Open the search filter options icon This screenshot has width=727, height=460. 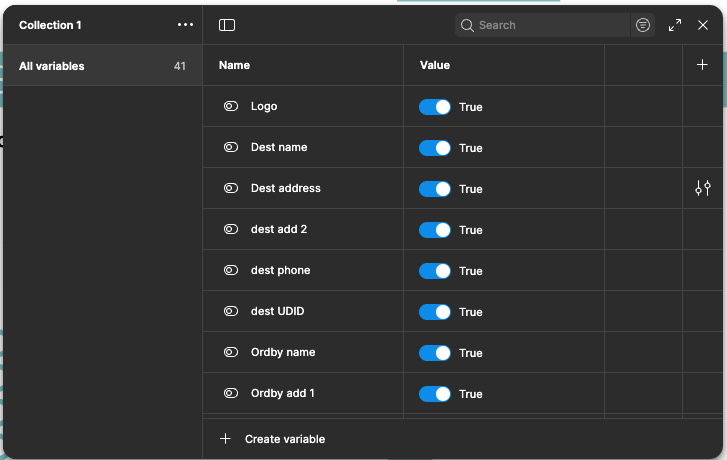point(643,25)
